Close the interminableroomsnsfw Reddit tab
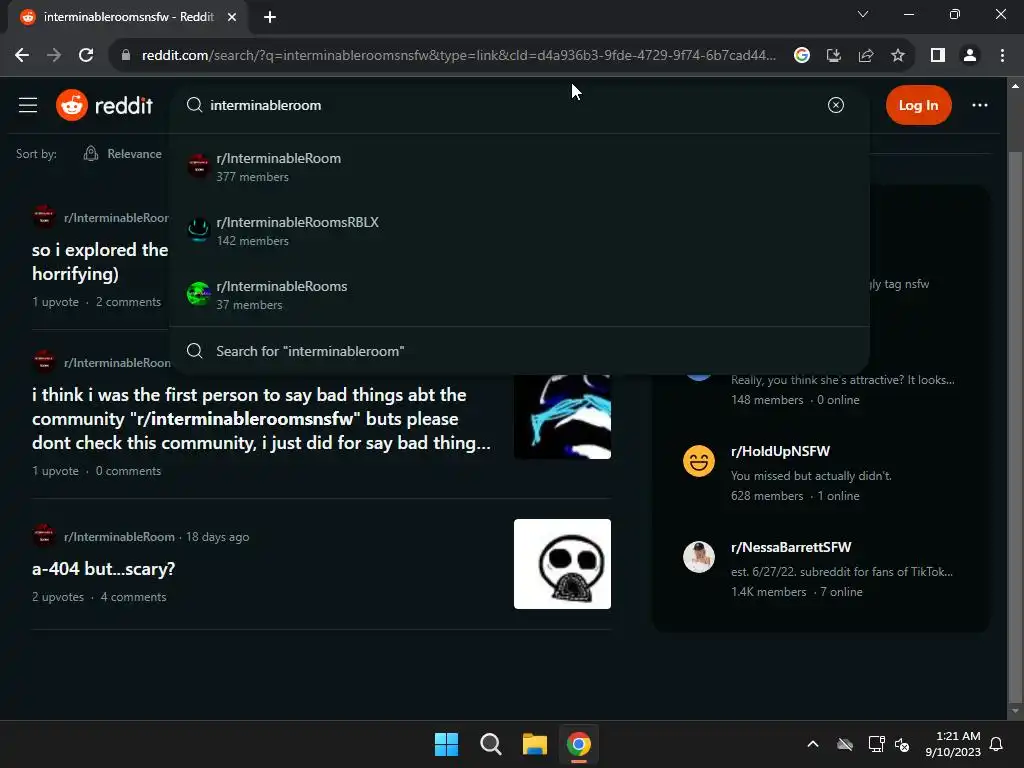This screenshot has width=1024, height=768. pos(231,17)
